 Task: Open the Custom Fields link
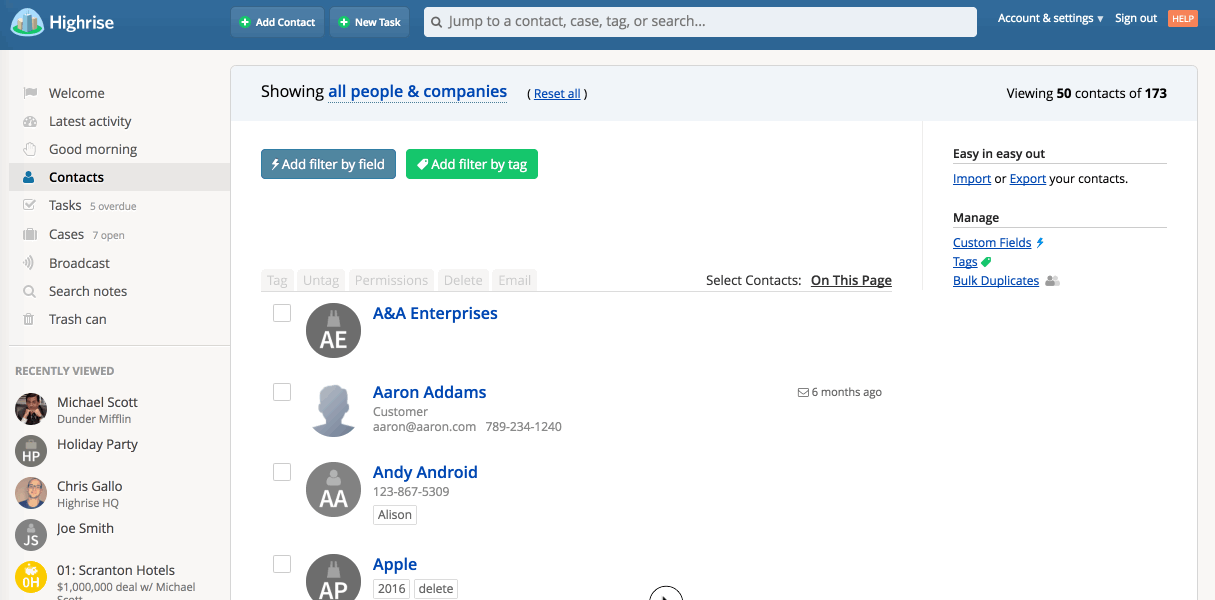coord(992,243)
